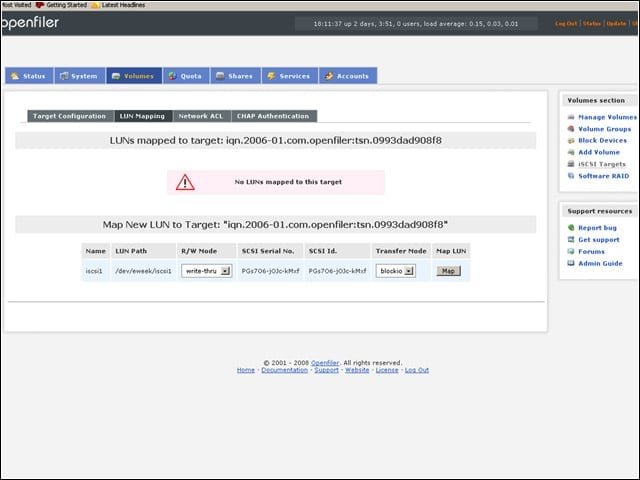The image size is (640, 480).
Task: Click the Most Visited bookmark
Action: pos(16,5)
